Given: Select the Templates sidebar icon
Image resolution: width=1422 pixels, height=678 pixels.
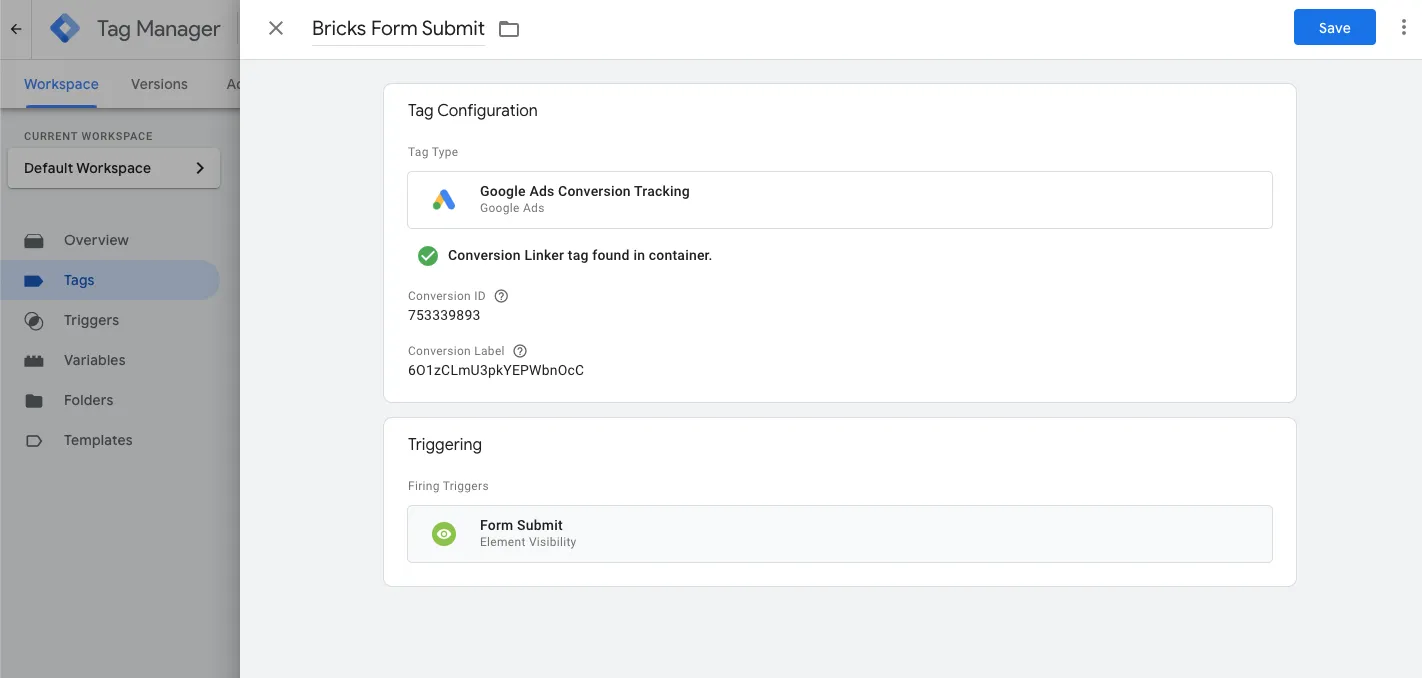Looking at the screenshot, I should [x=35, y=440].
